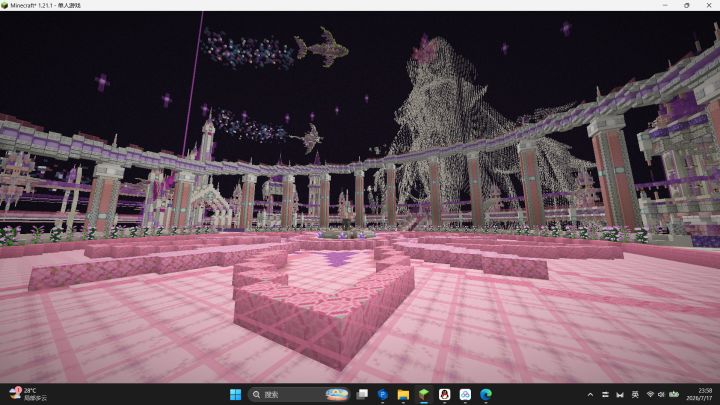Open the clock showing 23:58
The width and height of the screenshot is (720, 405).
pyautogui.click(x=699, y=394)
